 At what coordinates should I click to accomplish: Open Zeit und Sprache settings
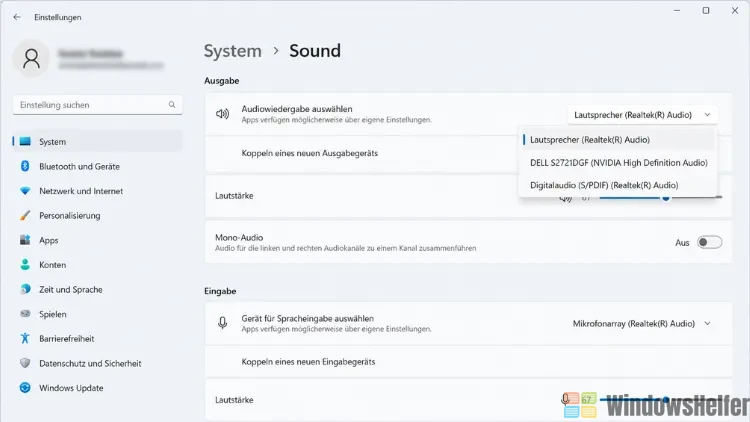[98, 289]
